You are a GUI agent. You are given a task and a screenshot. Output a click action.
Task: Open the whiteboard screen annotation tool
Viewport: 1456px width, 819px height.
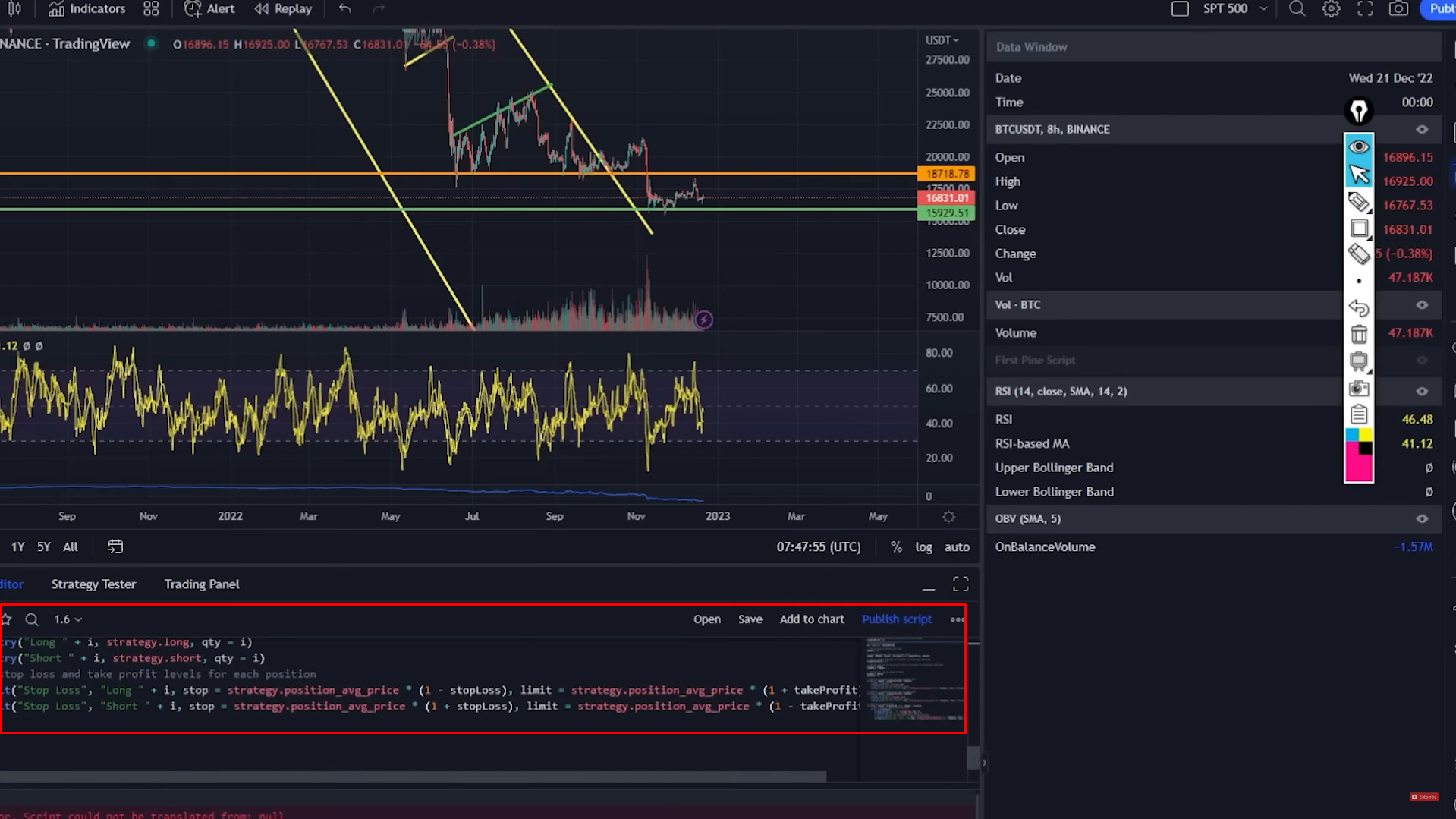[x=1358, y=361]
